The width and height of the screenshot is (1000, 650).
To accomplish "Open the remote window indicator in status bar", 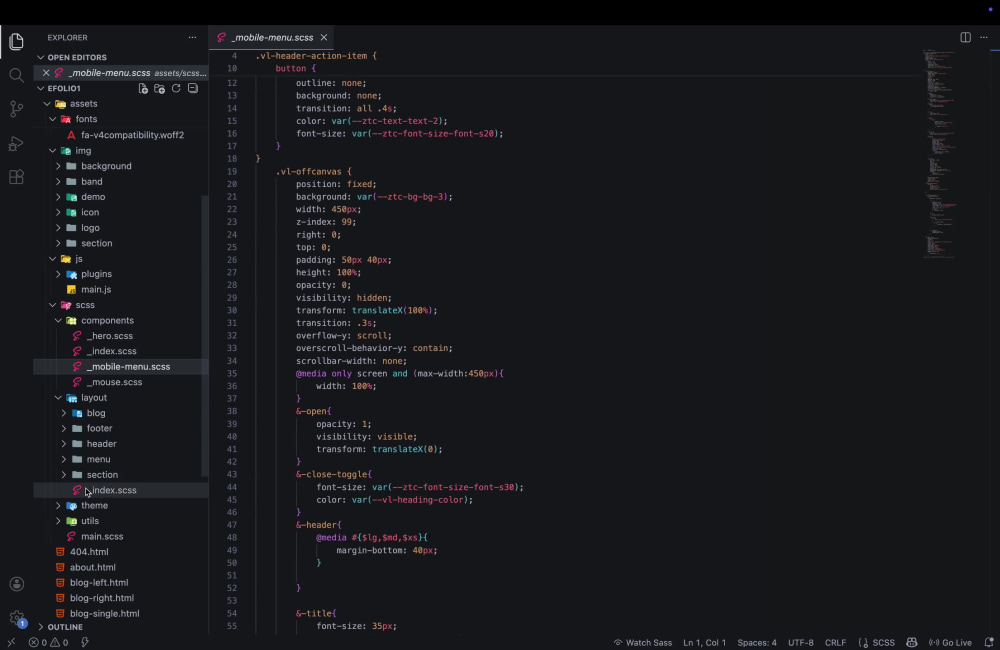I will click(11, 642).
